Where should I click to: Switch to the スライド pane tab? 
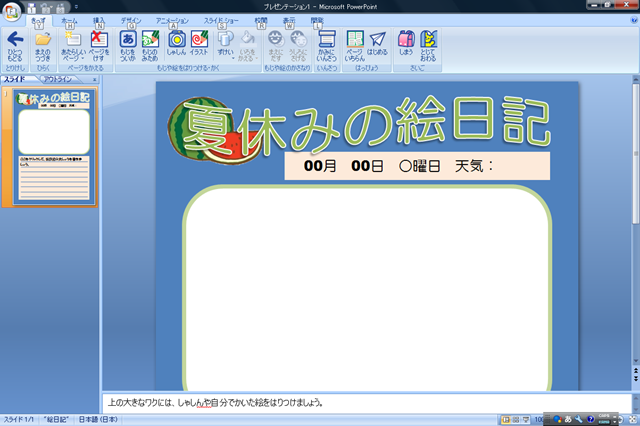(x=15, y=79)
